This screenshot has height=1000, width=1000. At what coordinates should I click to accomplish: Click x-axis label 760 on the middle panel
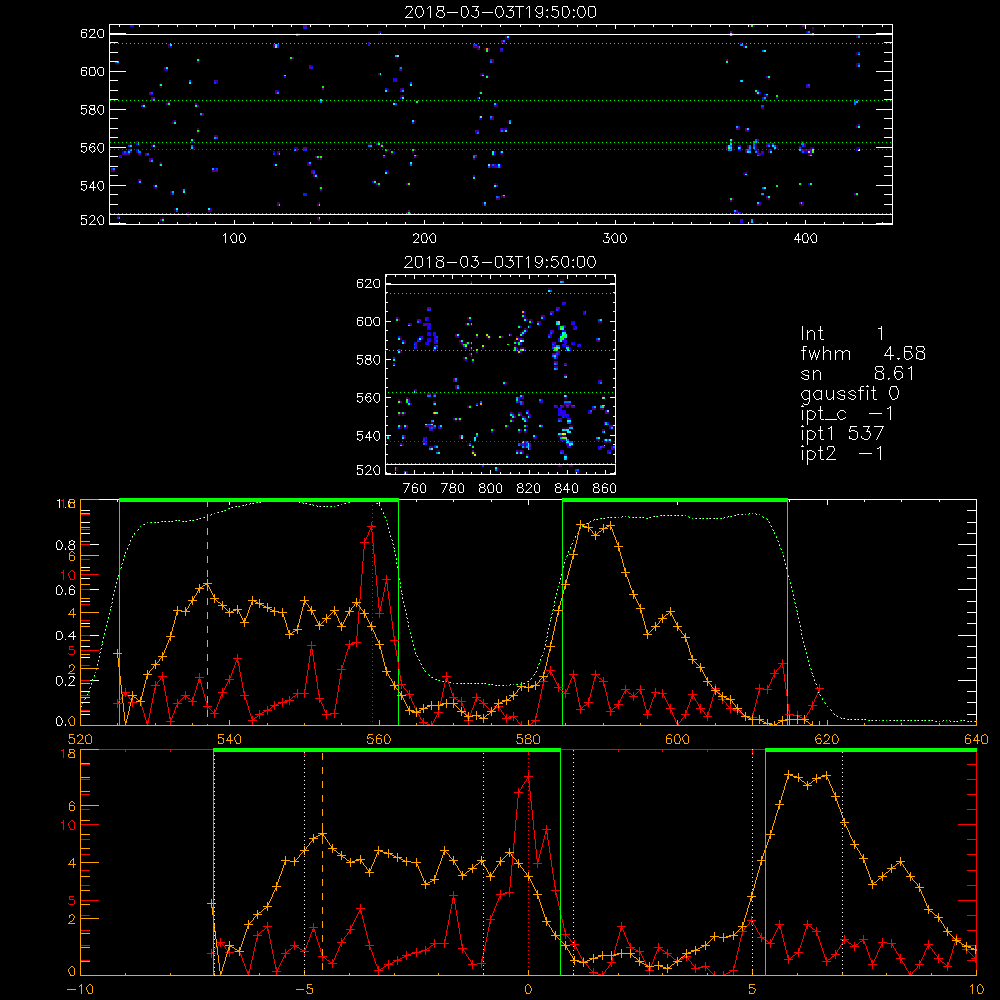[415, 489]
